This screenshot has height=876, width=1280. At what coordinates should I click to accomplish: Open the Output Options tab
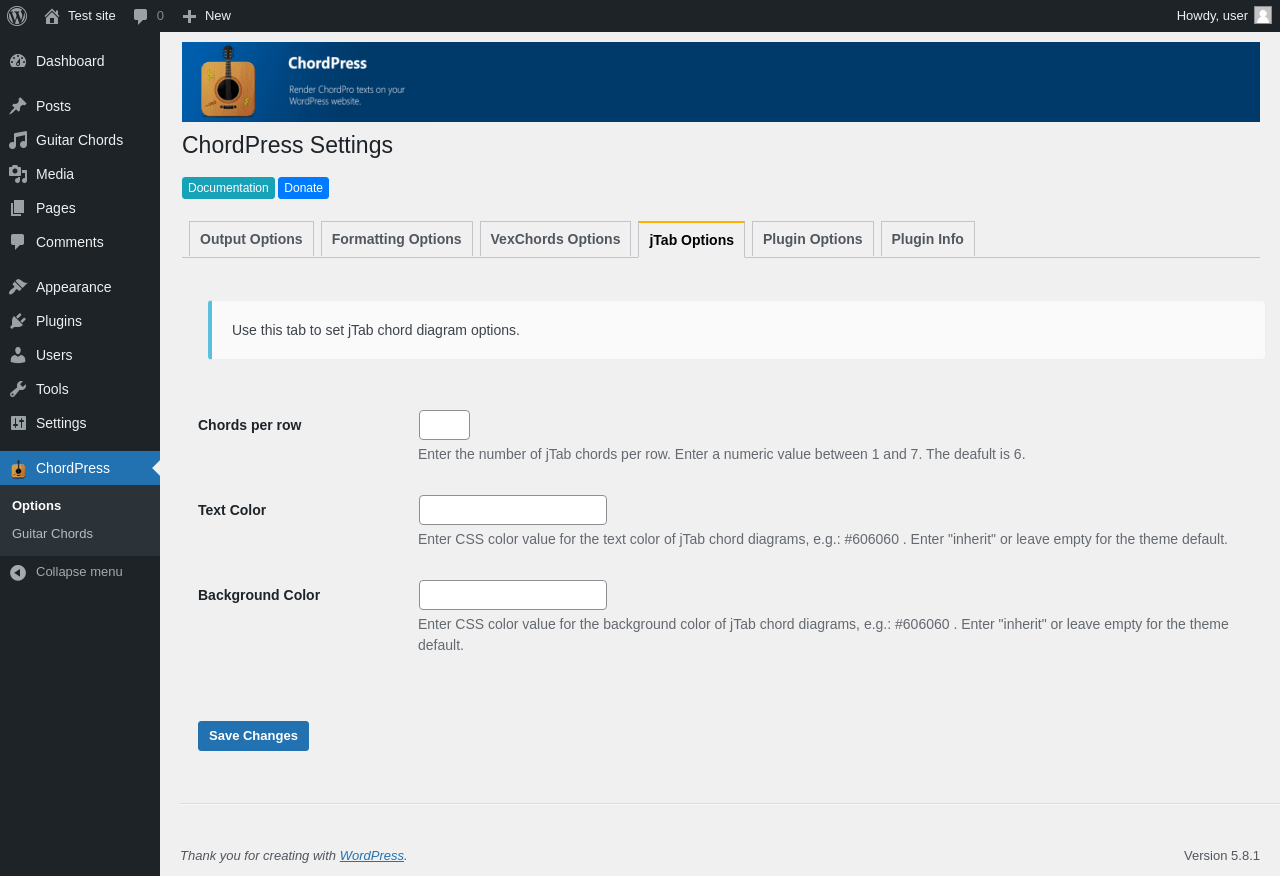[x=251, y=239]
